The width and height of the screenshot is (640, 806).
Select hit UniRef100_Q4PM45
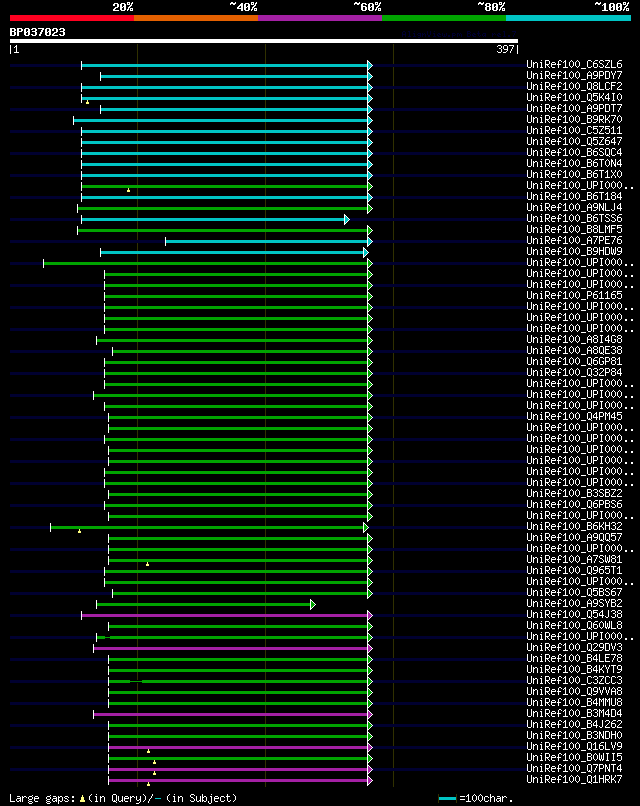(574, 417)
